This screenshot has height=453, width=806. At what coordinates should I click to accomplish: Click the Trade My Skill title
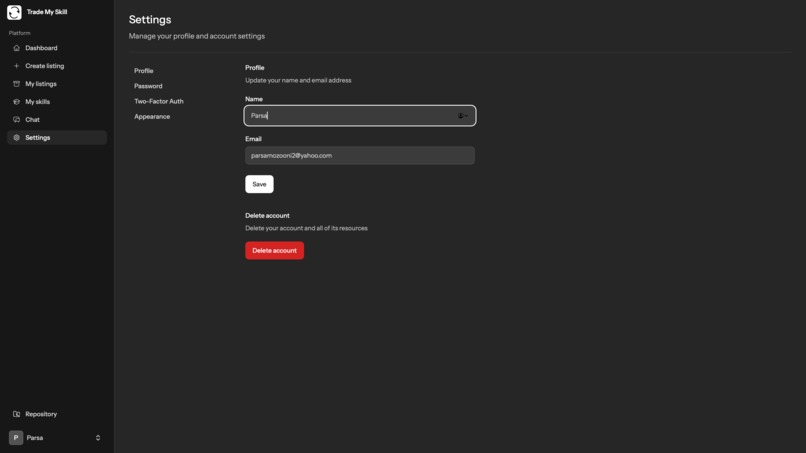(47, 12)
